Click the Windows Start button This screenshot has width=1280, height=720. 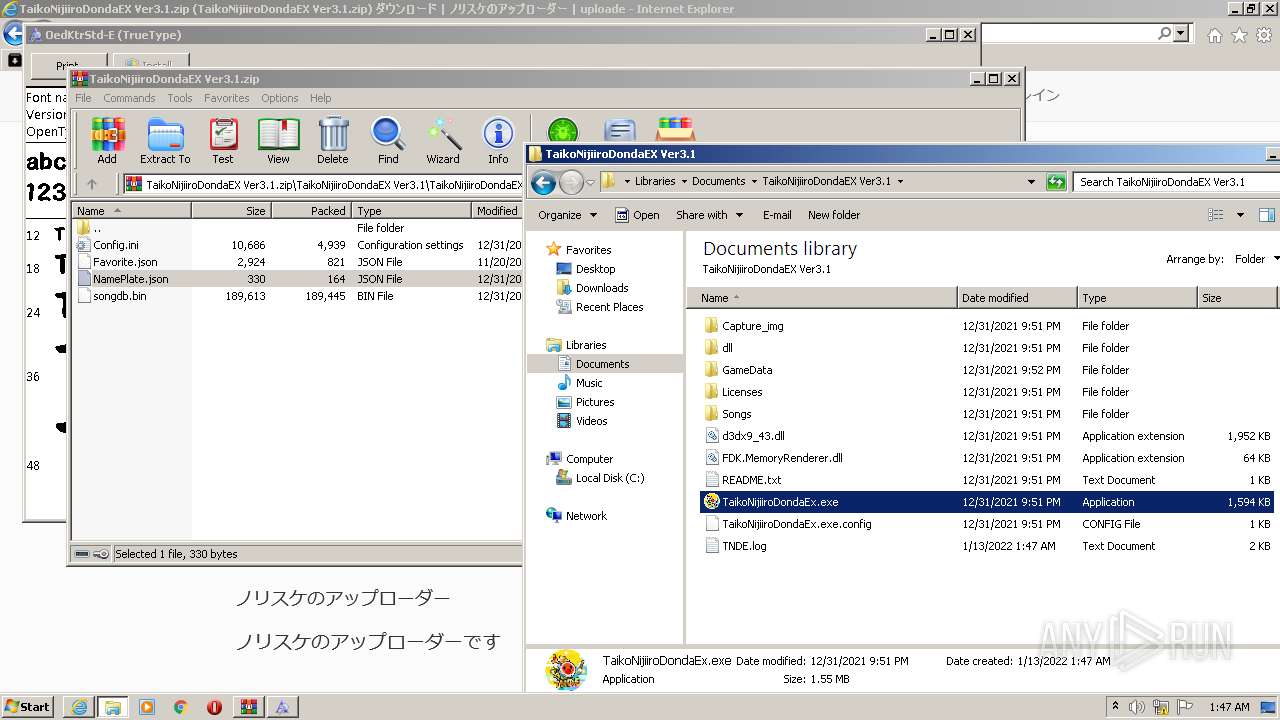click(x=27, y=707)
